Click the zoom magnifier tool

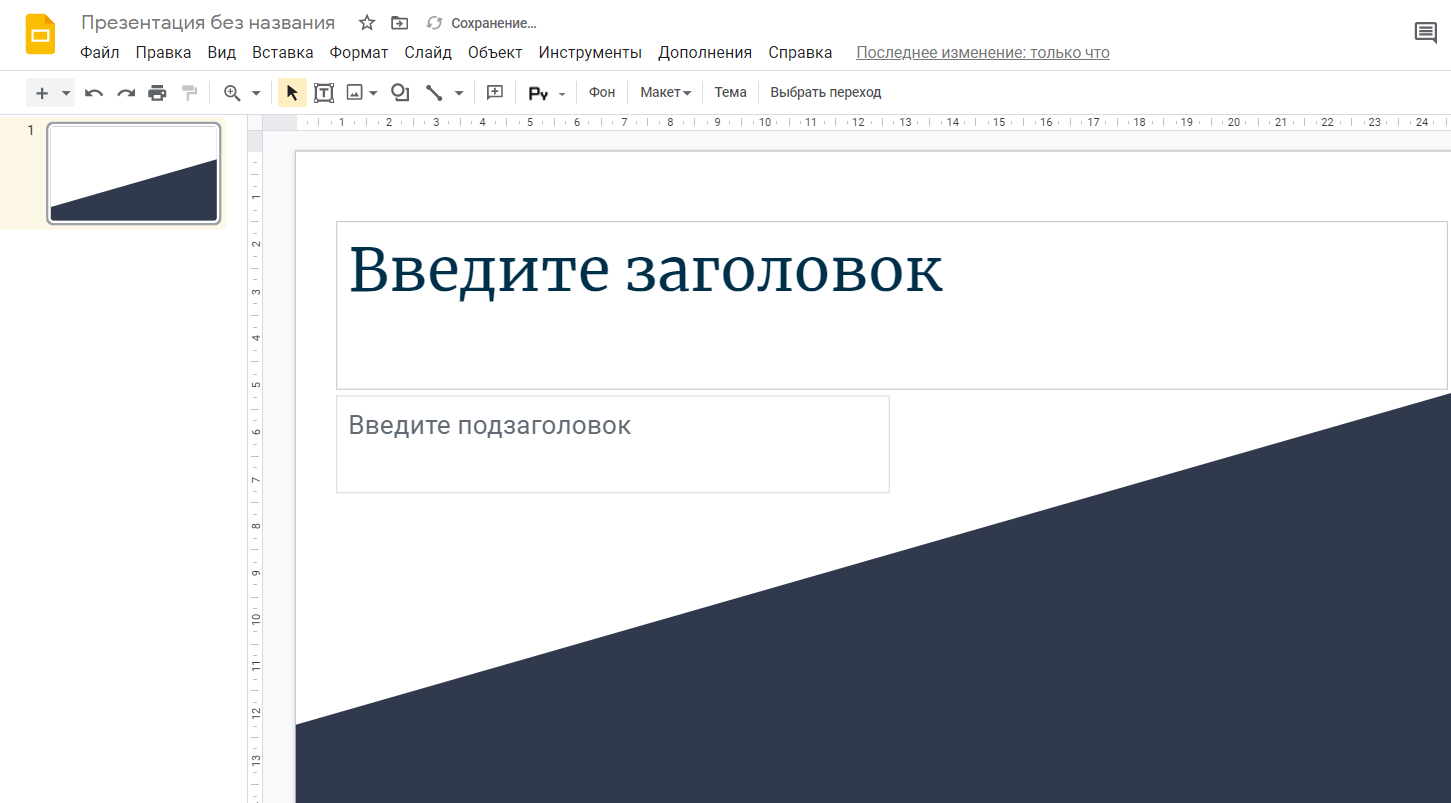click(232, 93)
